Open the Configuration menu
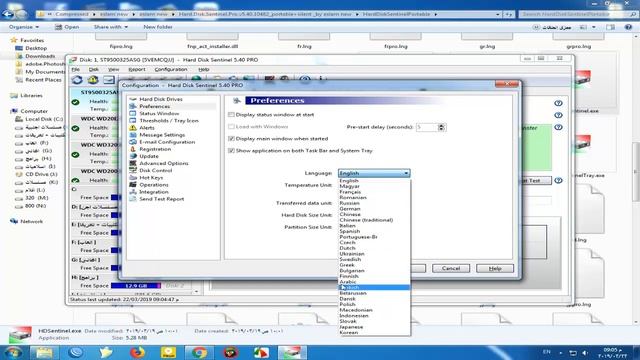640x360 pixels. coord(171,69)
